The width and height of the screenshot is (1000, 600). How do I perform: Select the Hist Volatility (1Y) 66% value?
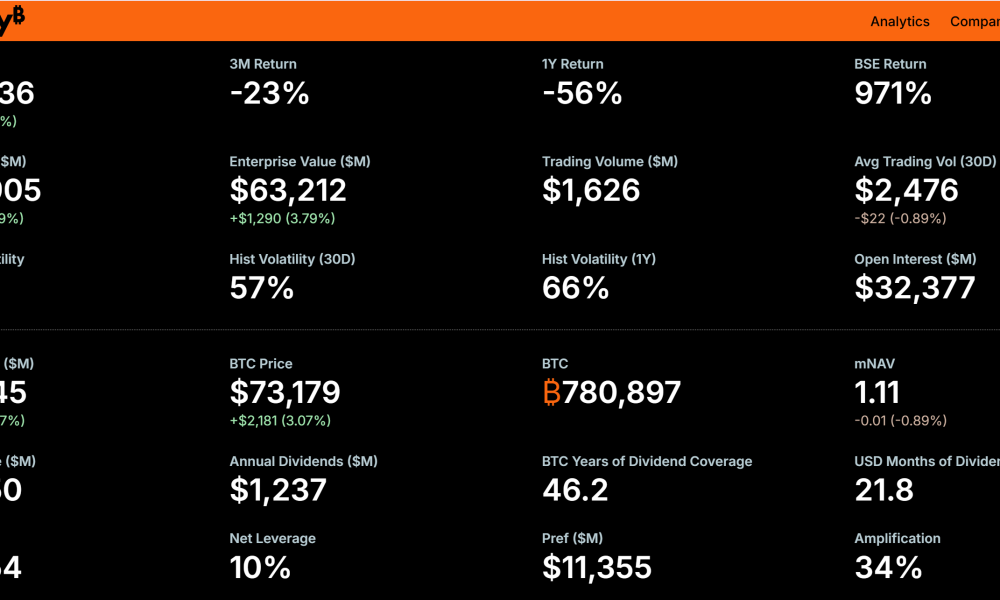click(575, 288)
